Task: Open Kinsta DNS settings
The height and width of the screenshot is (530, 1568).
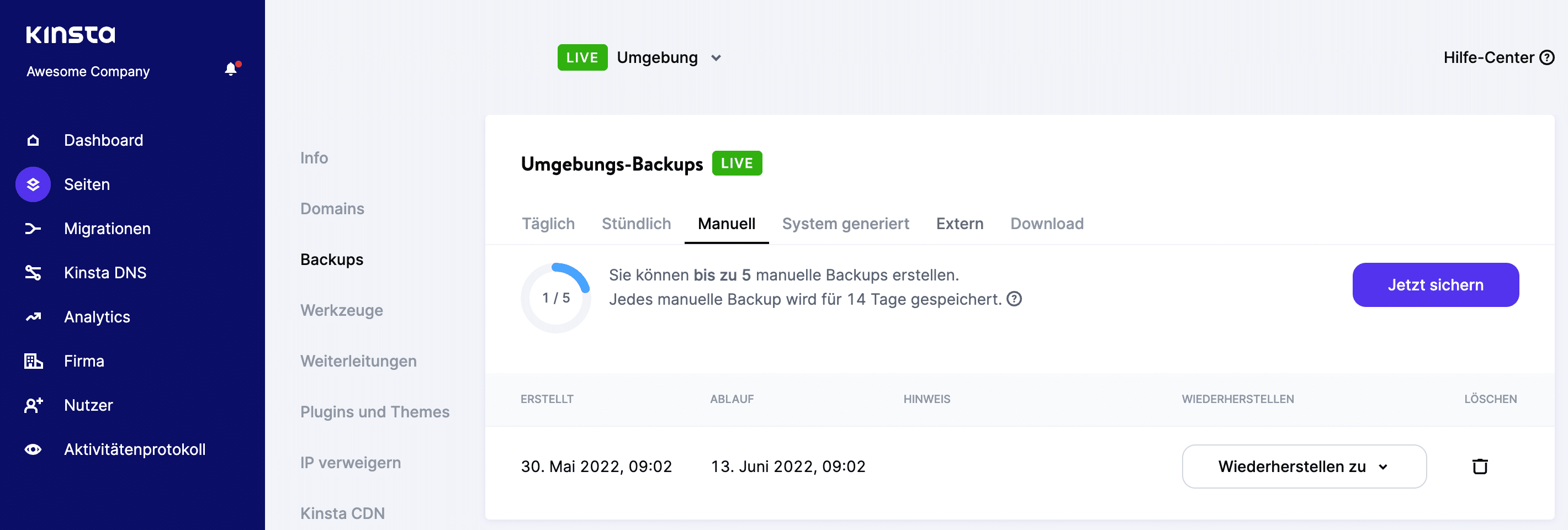Action: [105, 272]
